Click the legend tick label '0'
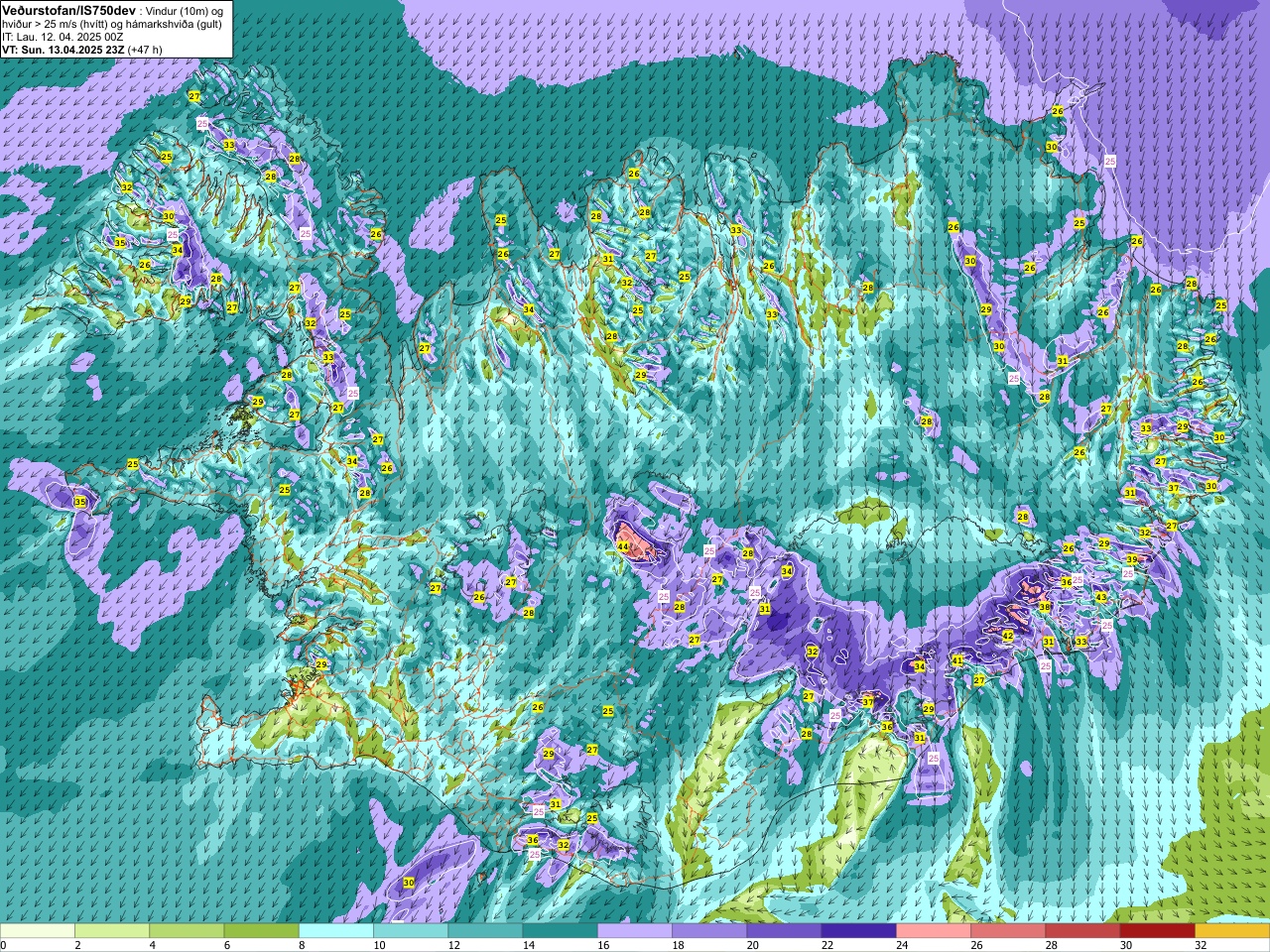Screen dimensions: 1270x952 click(4, 946)
